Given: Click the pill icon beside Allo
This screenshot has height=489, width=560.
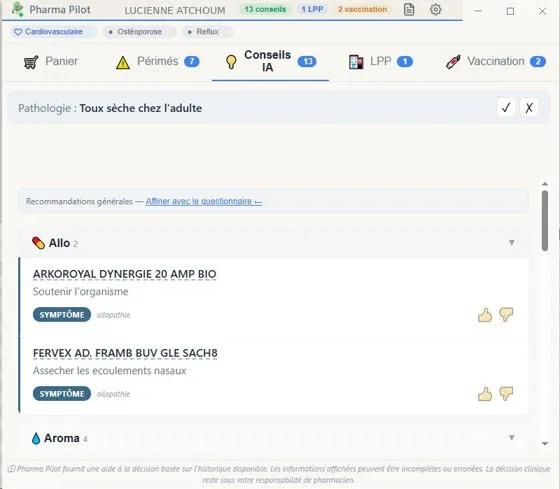Looking at the screenshot, I should coord(38,243).
